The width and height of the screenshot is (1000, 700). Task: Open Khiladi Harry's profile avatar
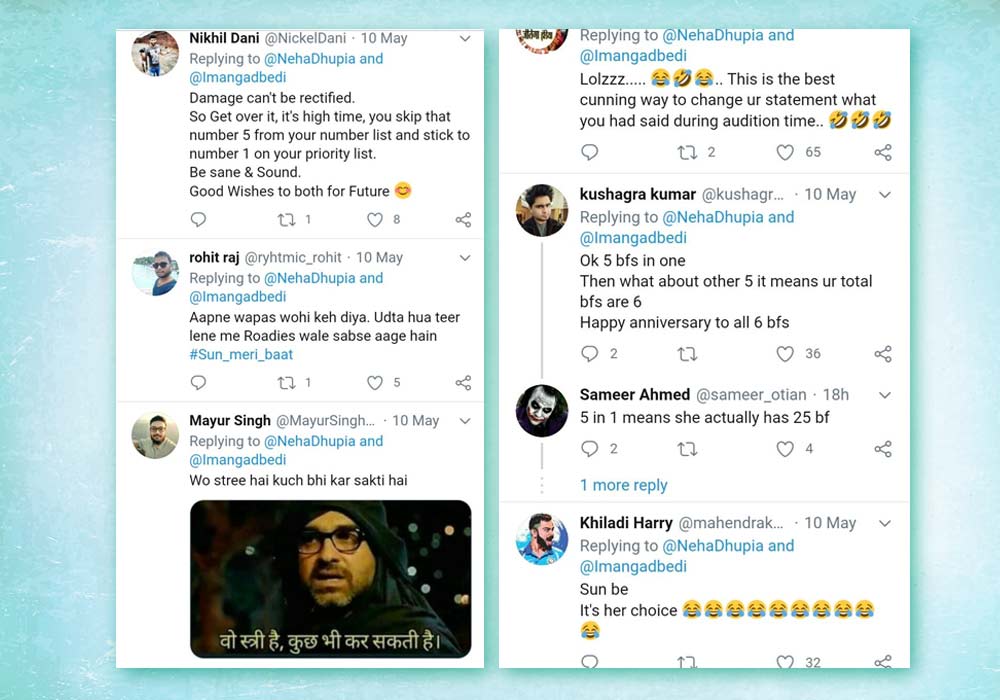542,539
